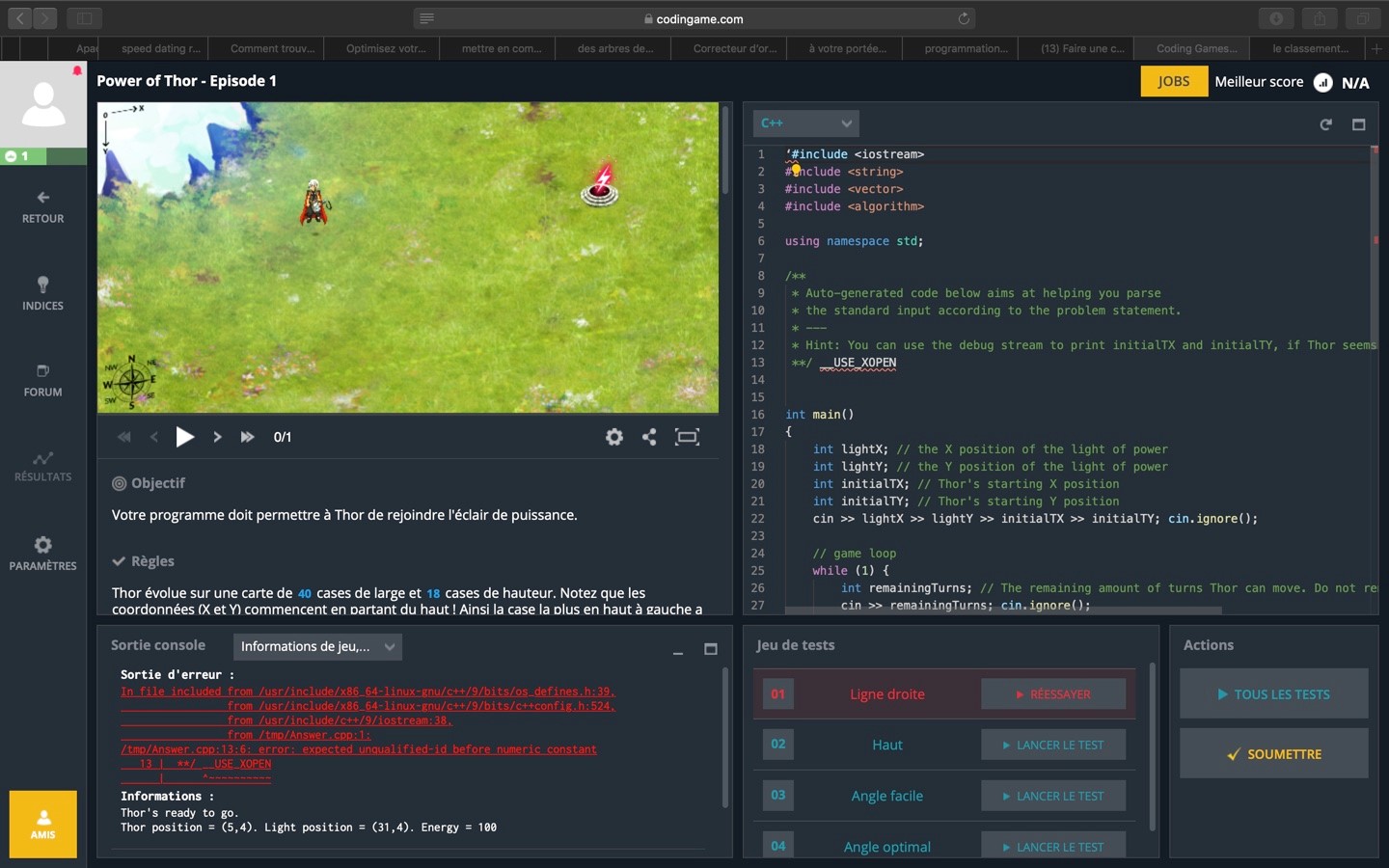This screenshot has height=868, width=1389.
Task: Open the 'Informations de jeu' console dropdown
Action: (317, 646)
